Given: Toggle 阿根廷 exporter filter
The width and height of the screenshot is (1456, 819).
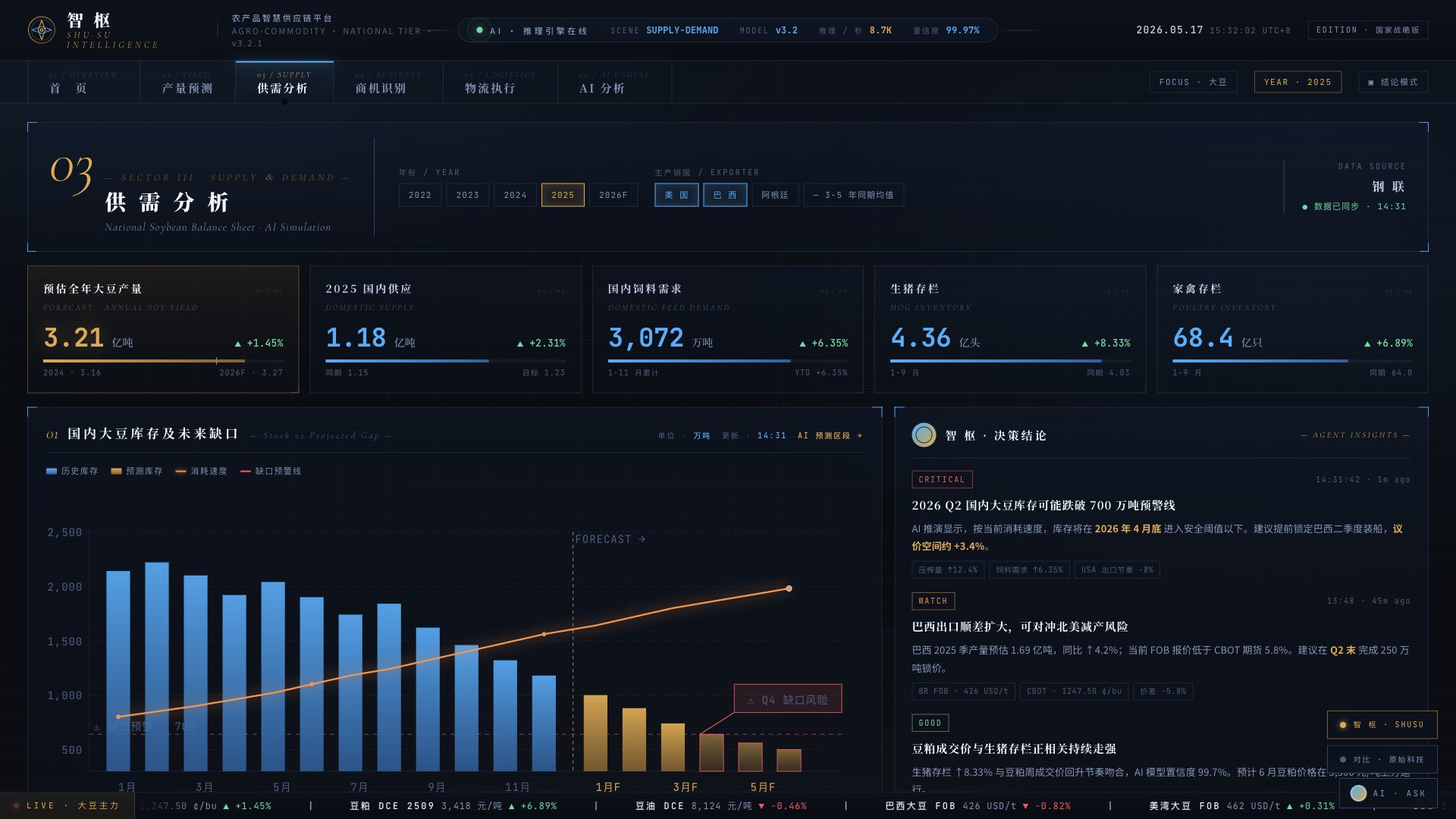Looking at the screenshot, I should tap(775, 195).
